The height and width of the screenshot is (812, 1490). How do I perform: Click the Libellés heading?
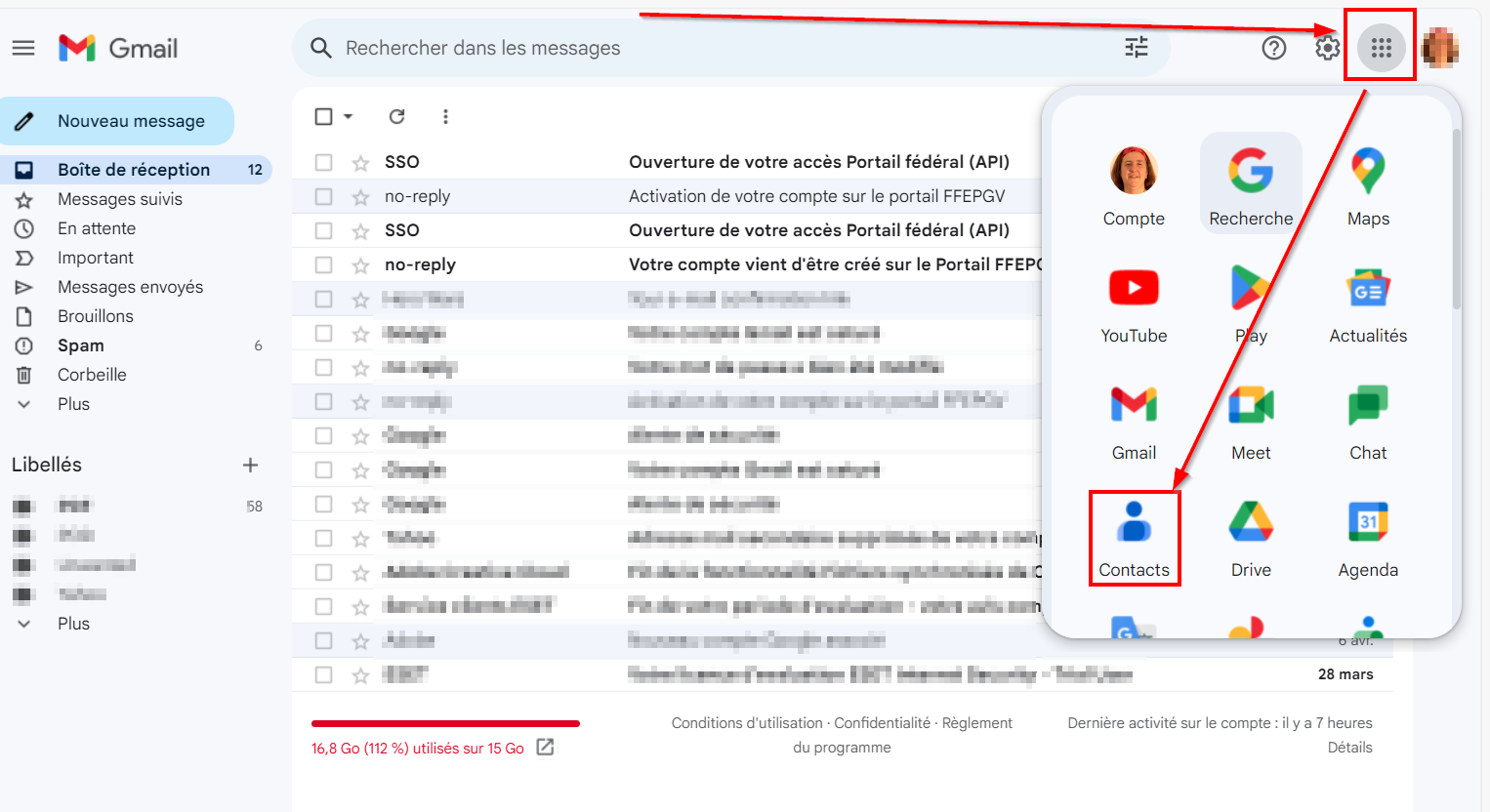point(47,465)
